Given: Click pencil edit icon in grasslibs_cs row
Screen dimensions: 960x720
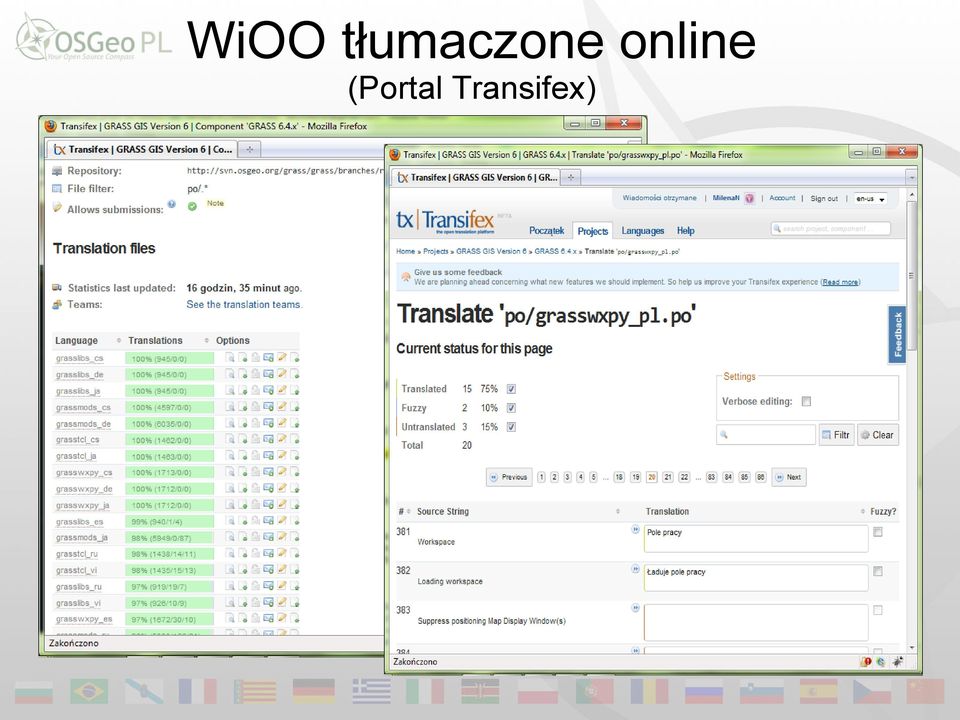Looking at the screenshot, I should 282,358.
